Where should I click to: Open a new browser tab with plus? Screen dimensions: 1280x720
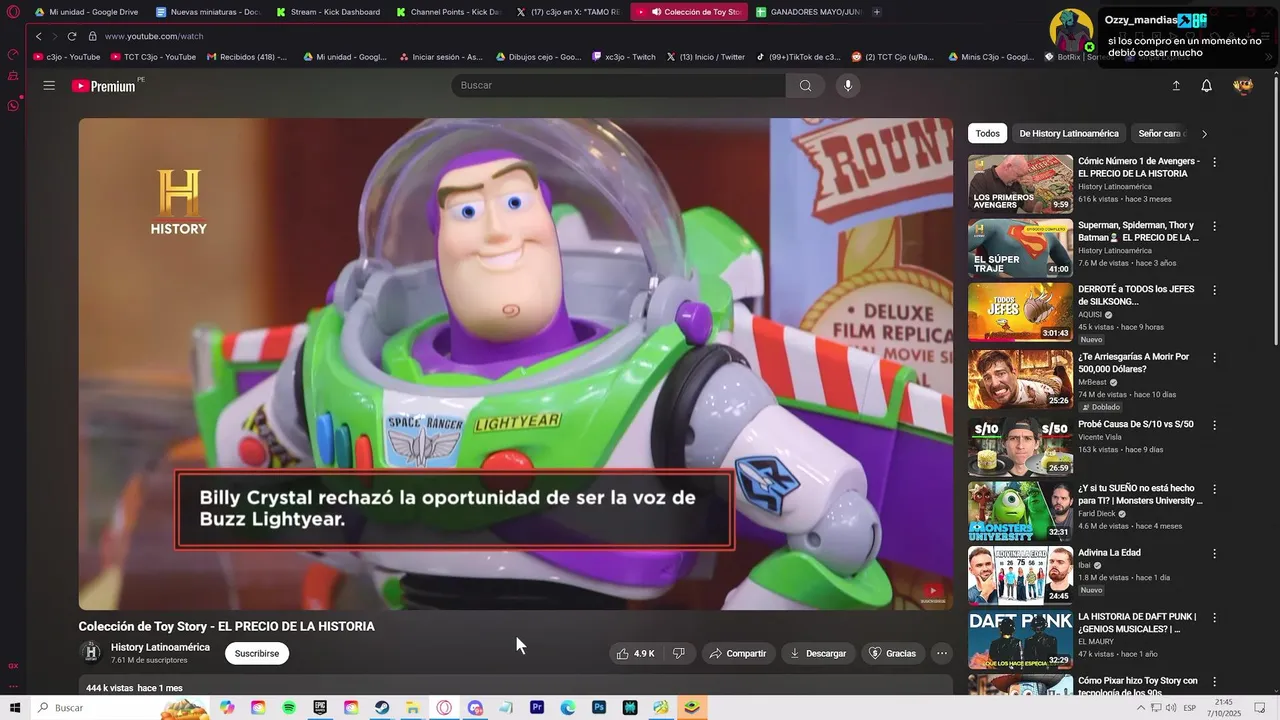[877, 12]
